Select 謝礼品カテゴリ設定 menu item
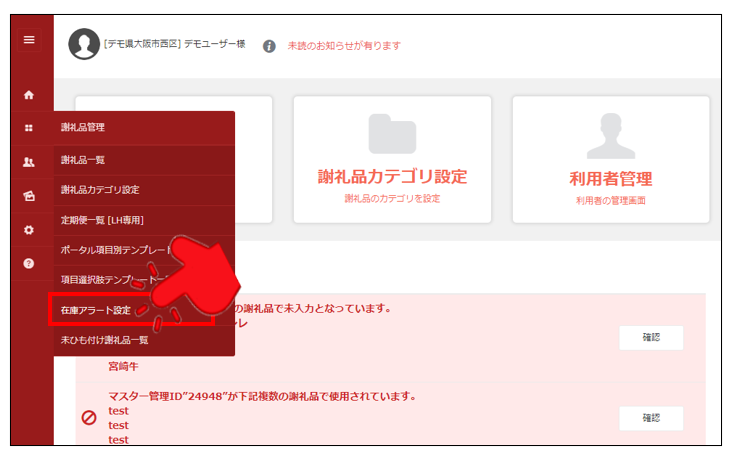The width and height of the screenshot is (736, 458). point(100,190)
